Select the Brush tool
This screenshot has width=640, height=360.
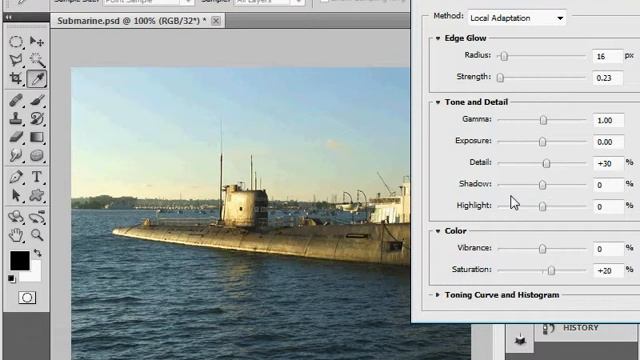(x=37, y=100)
